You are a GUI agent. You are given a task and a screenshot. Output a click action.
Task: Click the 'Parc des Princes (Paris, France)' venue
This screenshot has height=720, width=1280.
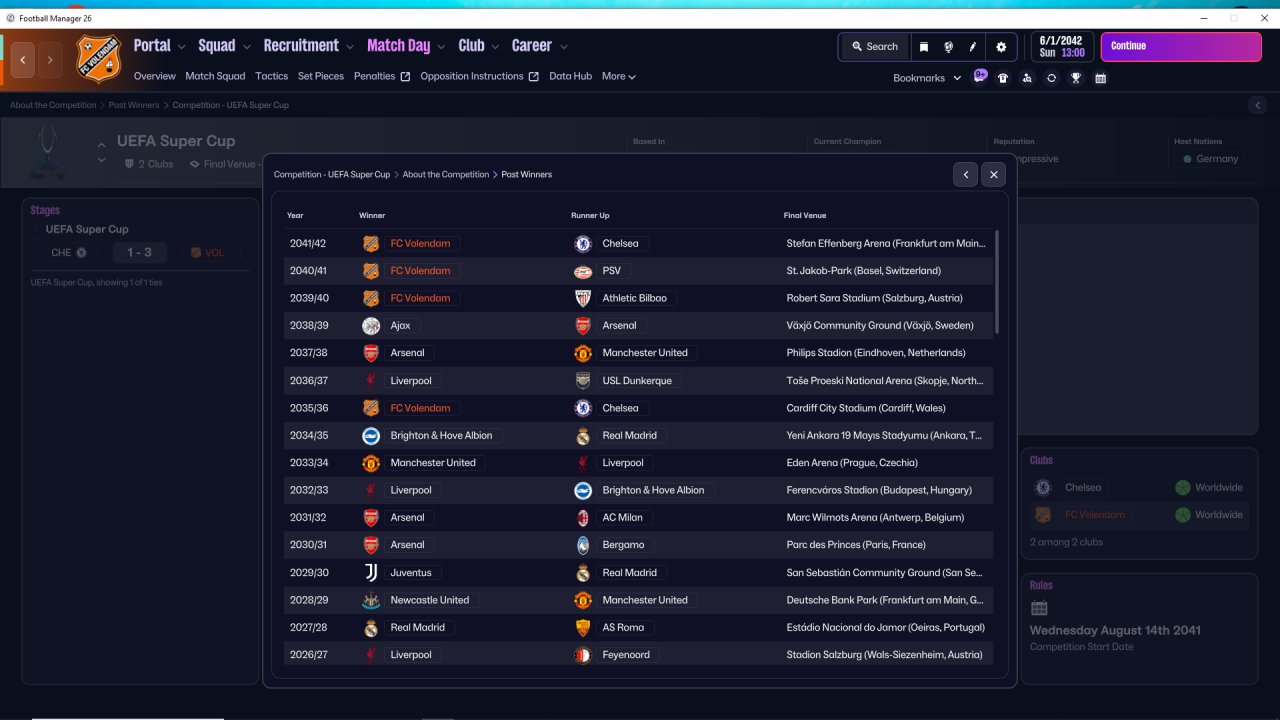click(x=856, y=545)
